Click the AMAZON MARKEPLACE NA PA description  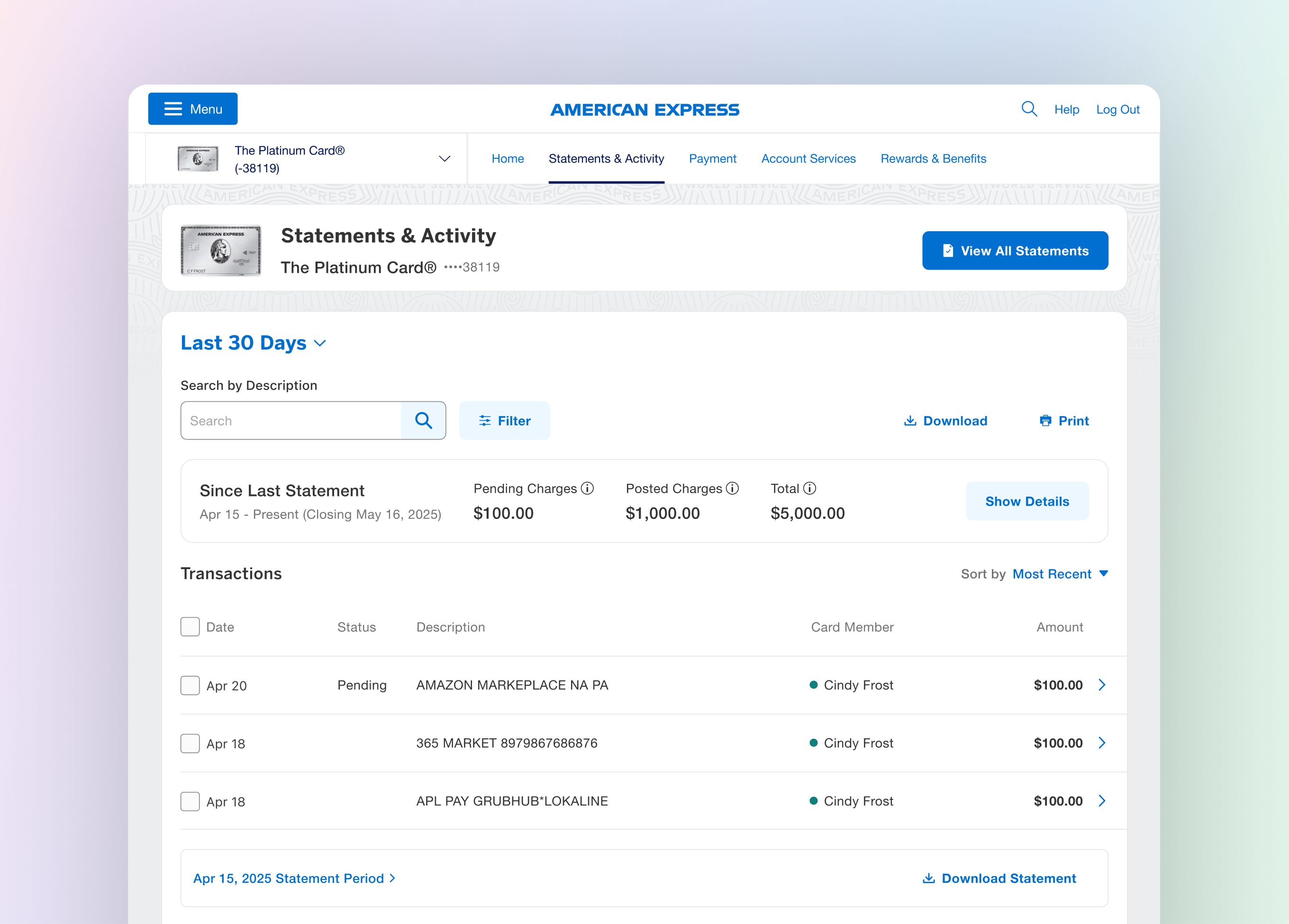pos(512,685)
